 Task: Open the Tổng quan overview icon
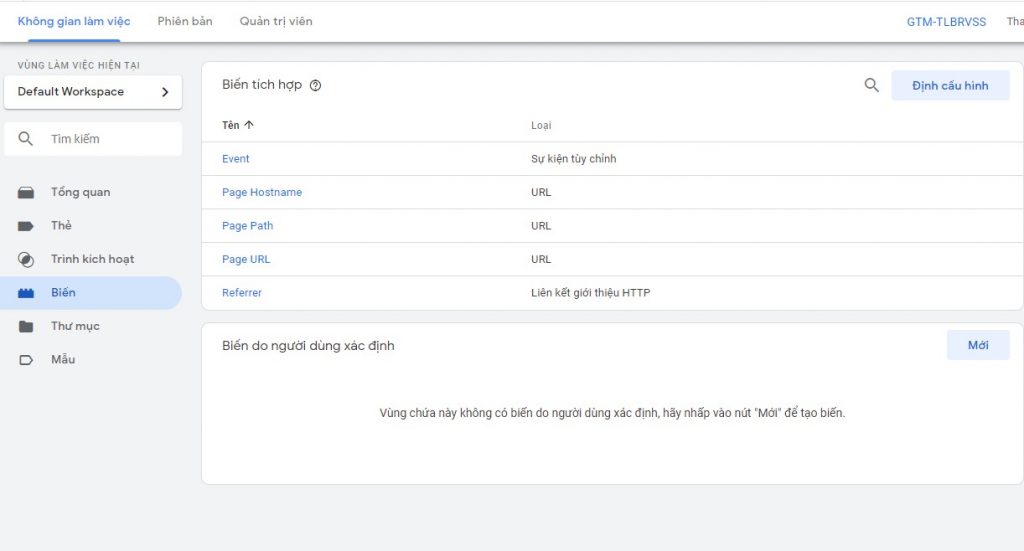25,192
